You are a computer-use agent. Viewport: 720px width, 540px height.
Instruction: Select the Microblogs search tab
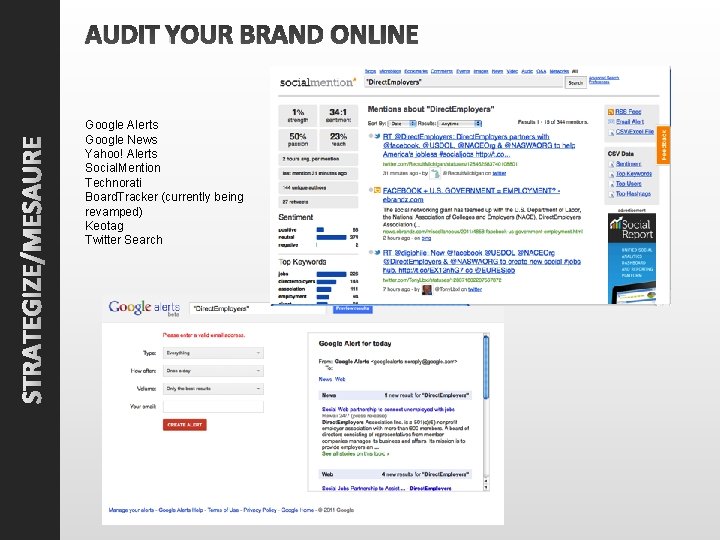(390, 71)
